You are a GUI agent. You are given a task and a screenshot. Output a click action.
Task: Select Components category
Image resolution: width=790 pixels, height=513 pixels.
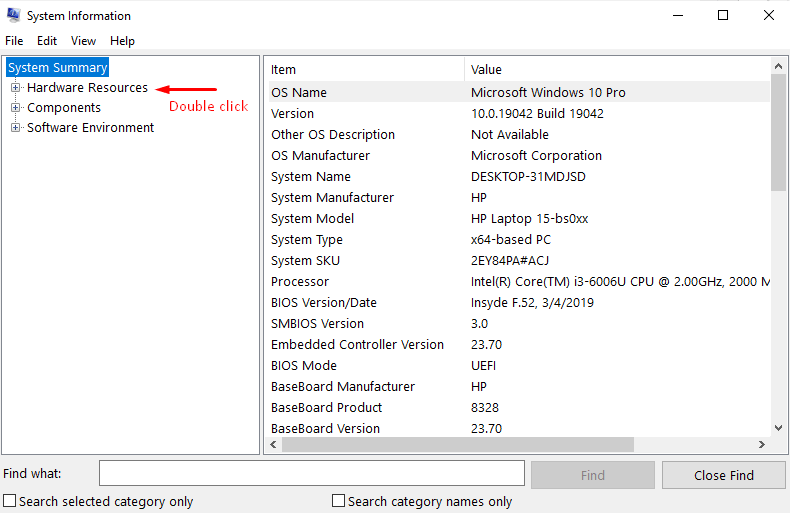[64, 108]
